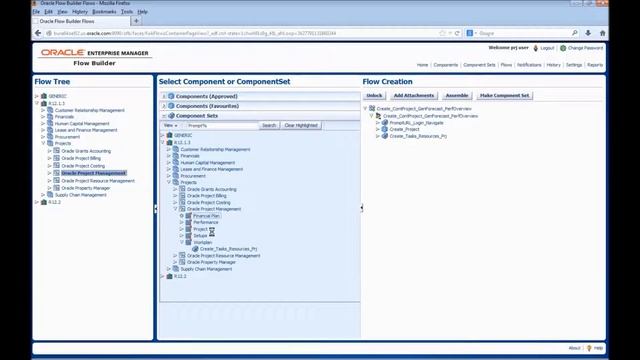Screen dimensions: 640x360
Task: Click the Change Password icon
Action: pyautogui.click(x=563, y=48)
